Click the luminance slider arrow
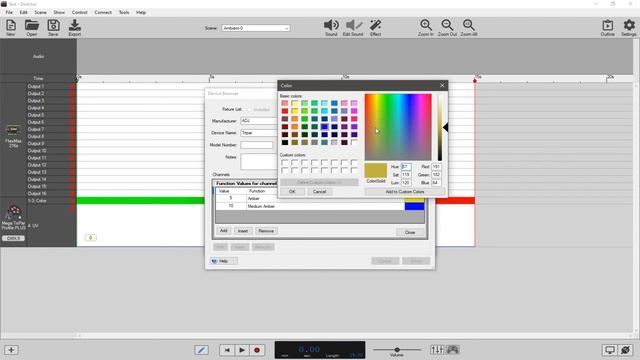 [446, 127]
